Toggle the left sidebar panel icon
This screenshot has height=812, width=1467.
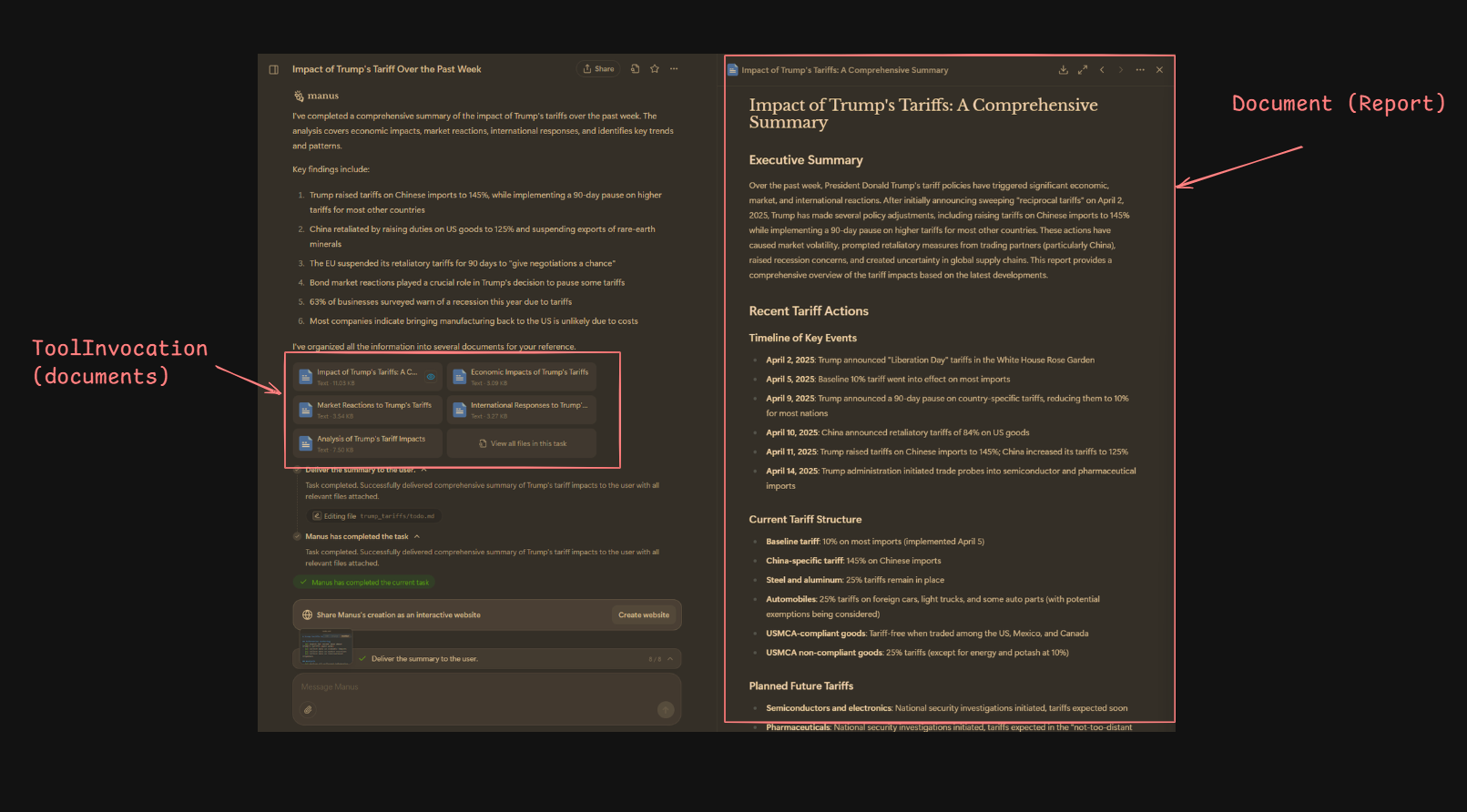click(x=273, y=69)
